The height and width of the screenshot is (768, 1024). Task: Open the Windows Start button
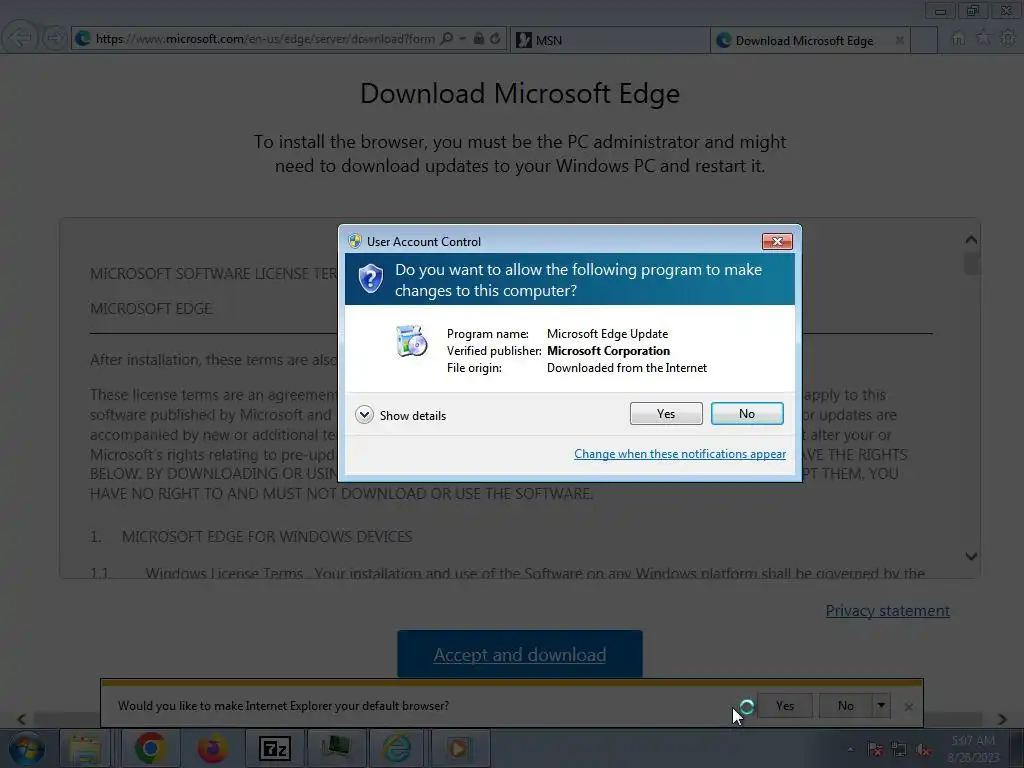(27, 748)
